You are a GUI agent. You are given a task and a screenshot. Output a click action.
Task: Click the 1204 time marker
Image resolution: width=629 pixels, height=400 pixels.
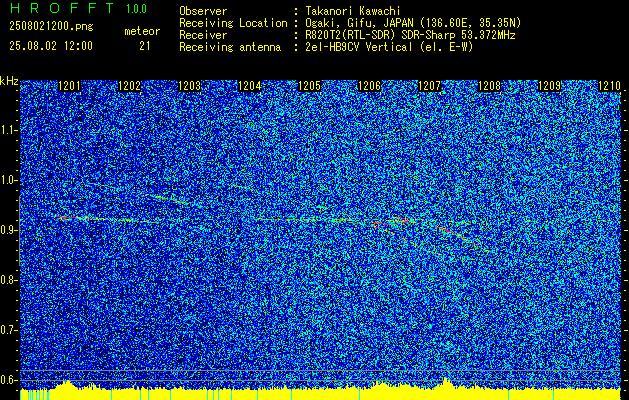tap(250, 86)
